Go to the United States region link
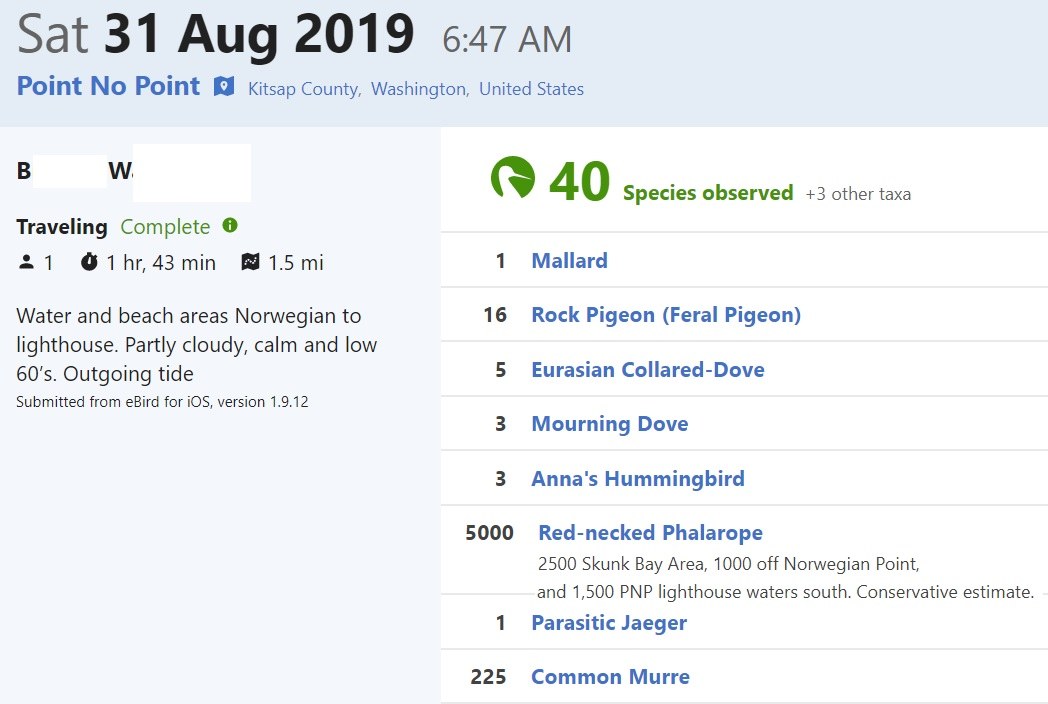This screenshot has height=704, width=1048. [531, 89]
